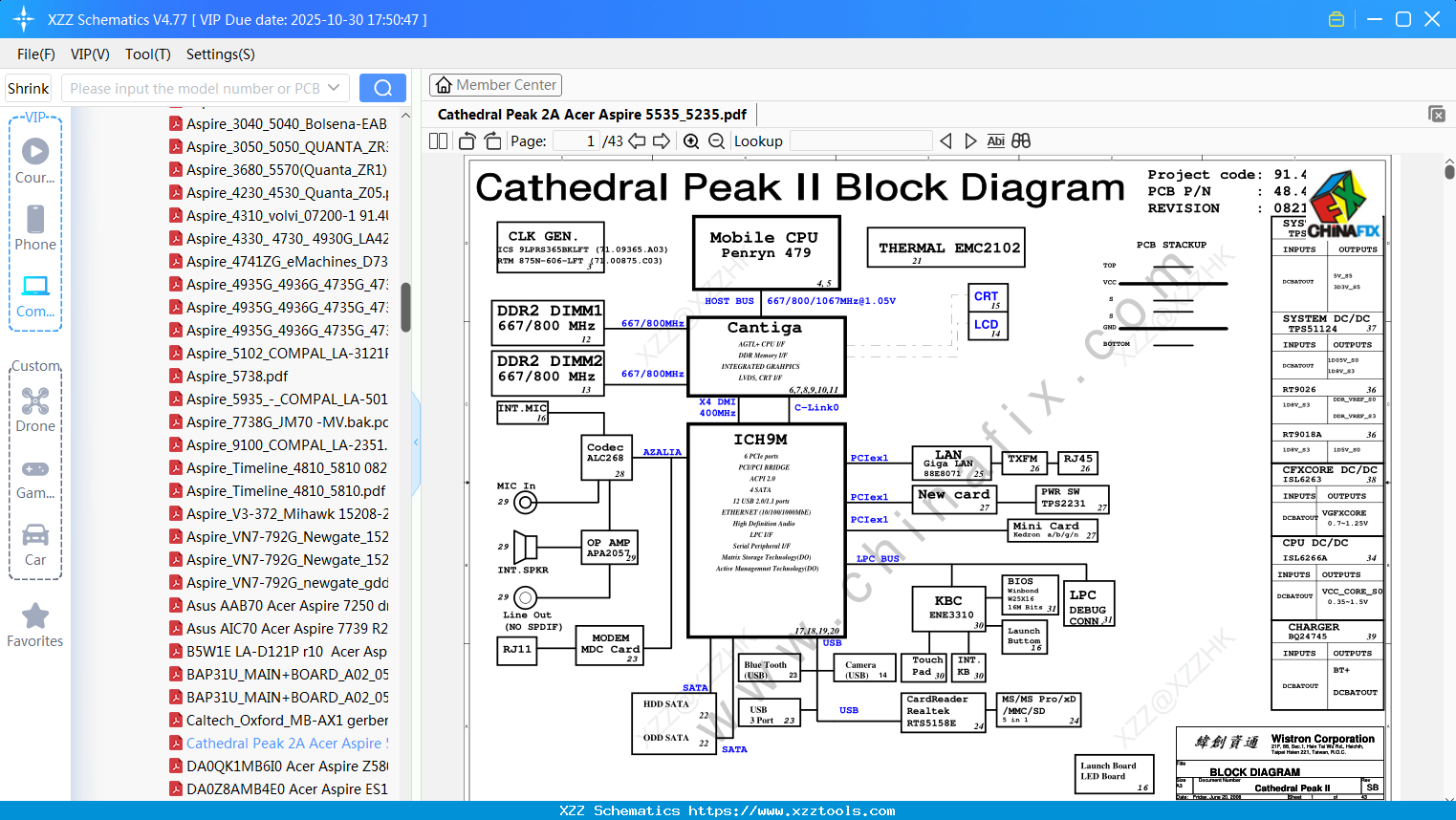Rotate page clockwise icon
1456x820 pixels.
[492, 141]
